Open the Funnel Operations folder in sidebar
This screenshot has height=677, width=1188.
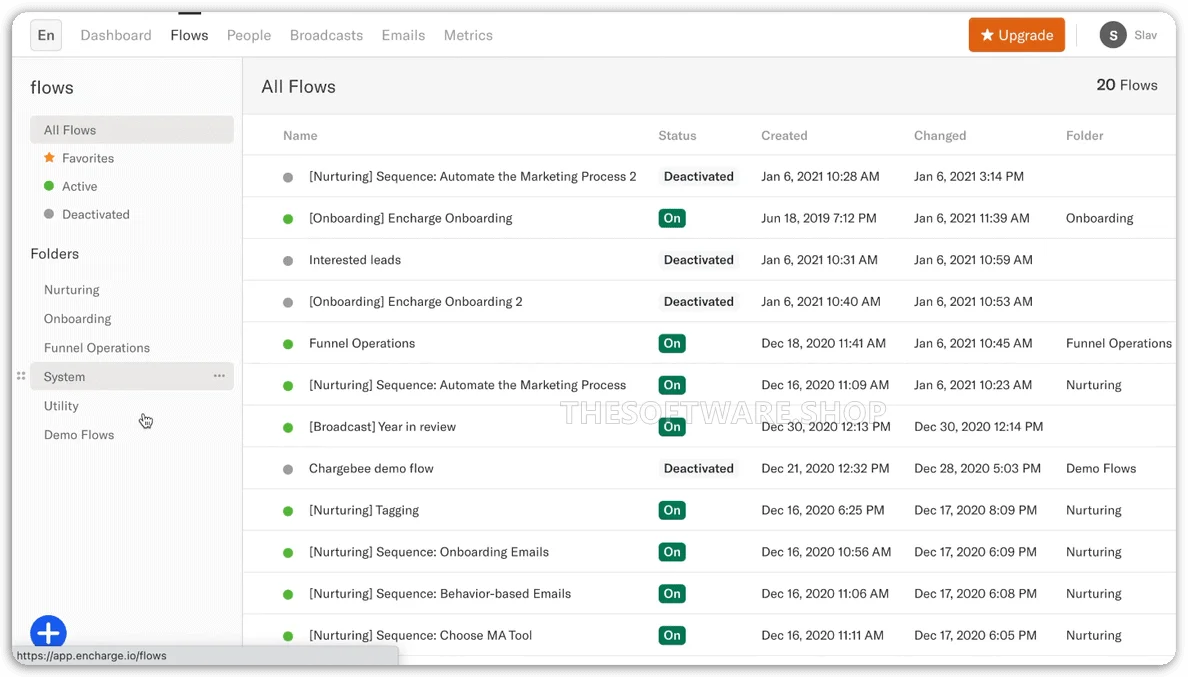[97, 348]
